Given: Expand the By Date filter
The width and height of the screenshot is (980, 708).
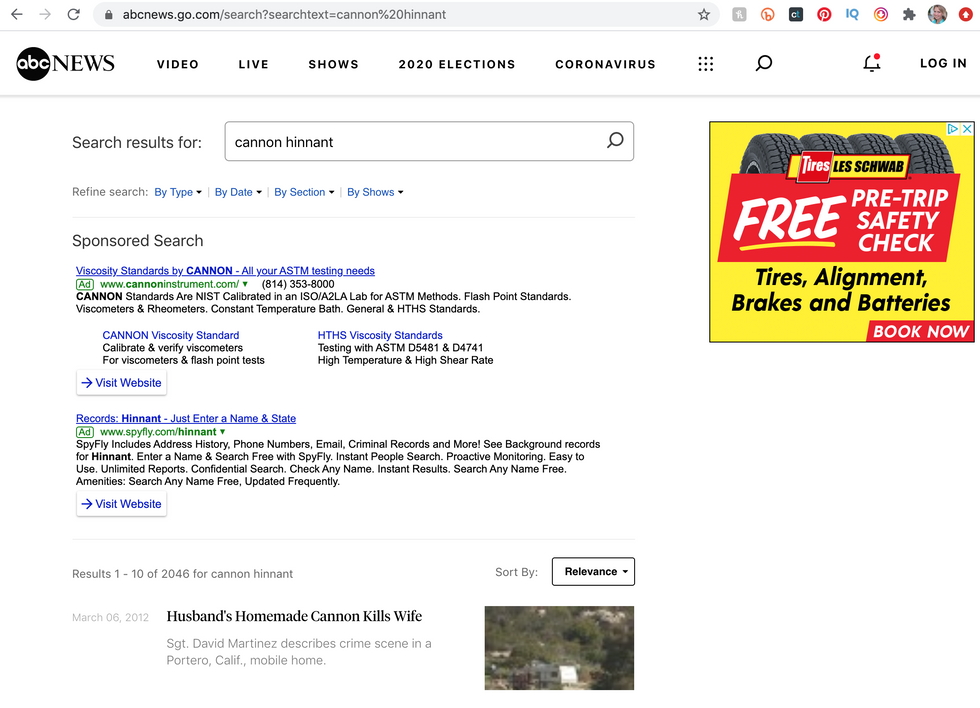Looking at the screenshot, I should pos(238,192).
